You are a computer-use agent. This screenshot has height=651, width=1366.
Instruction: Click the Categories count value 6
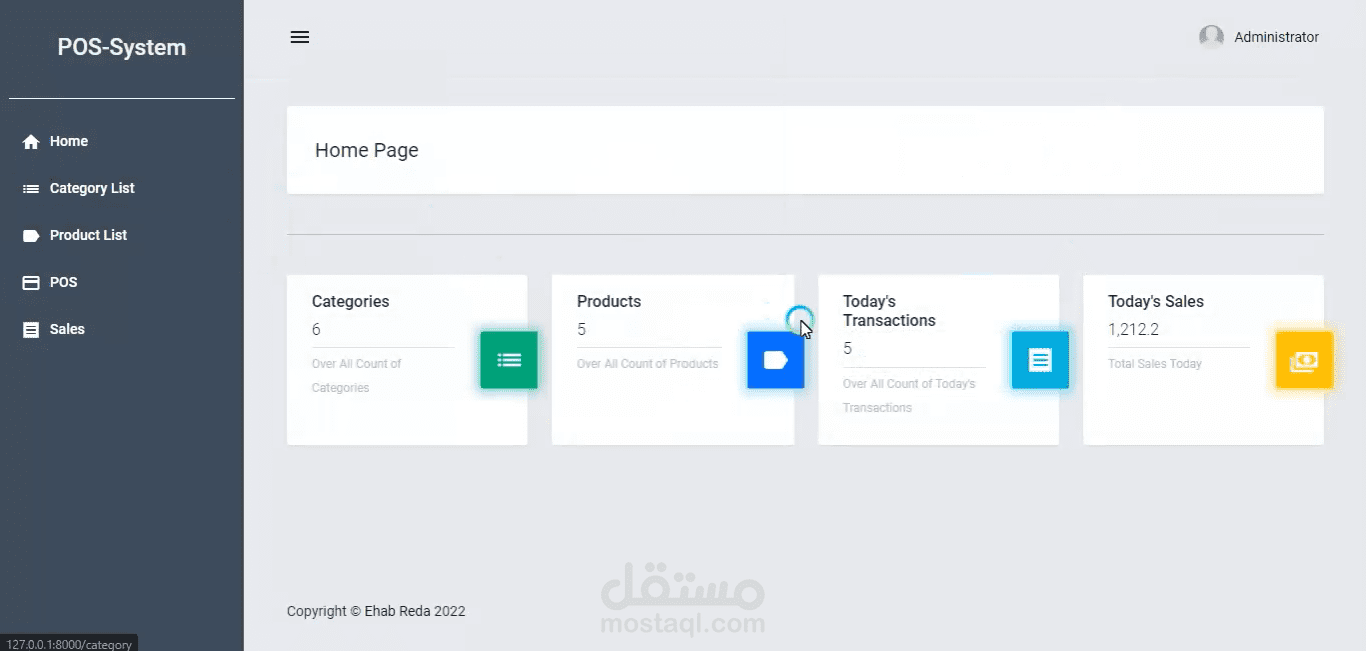click(x=316, y=329)
